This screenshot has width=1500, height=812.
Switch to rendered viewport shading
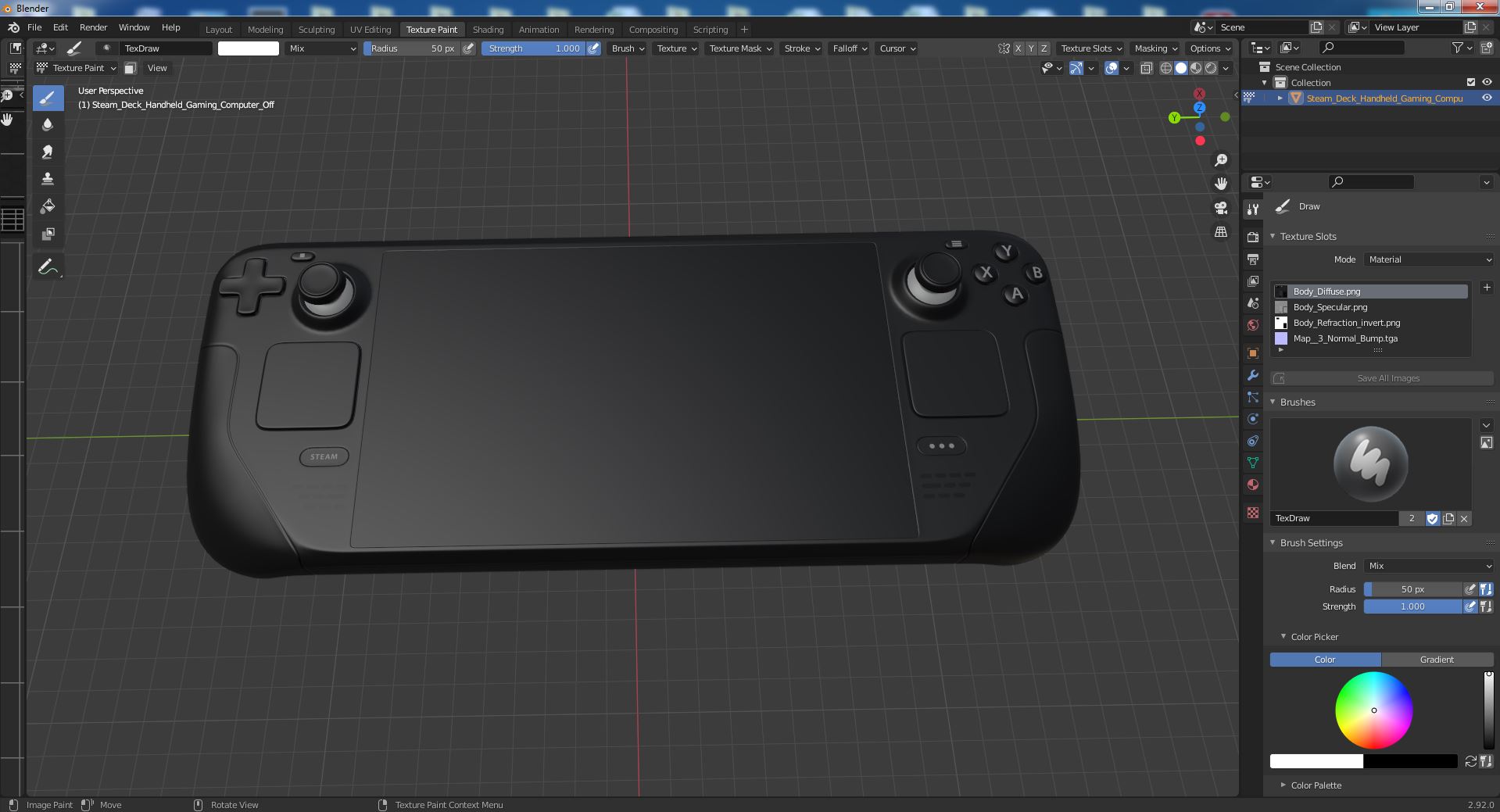pos(1211,68)
